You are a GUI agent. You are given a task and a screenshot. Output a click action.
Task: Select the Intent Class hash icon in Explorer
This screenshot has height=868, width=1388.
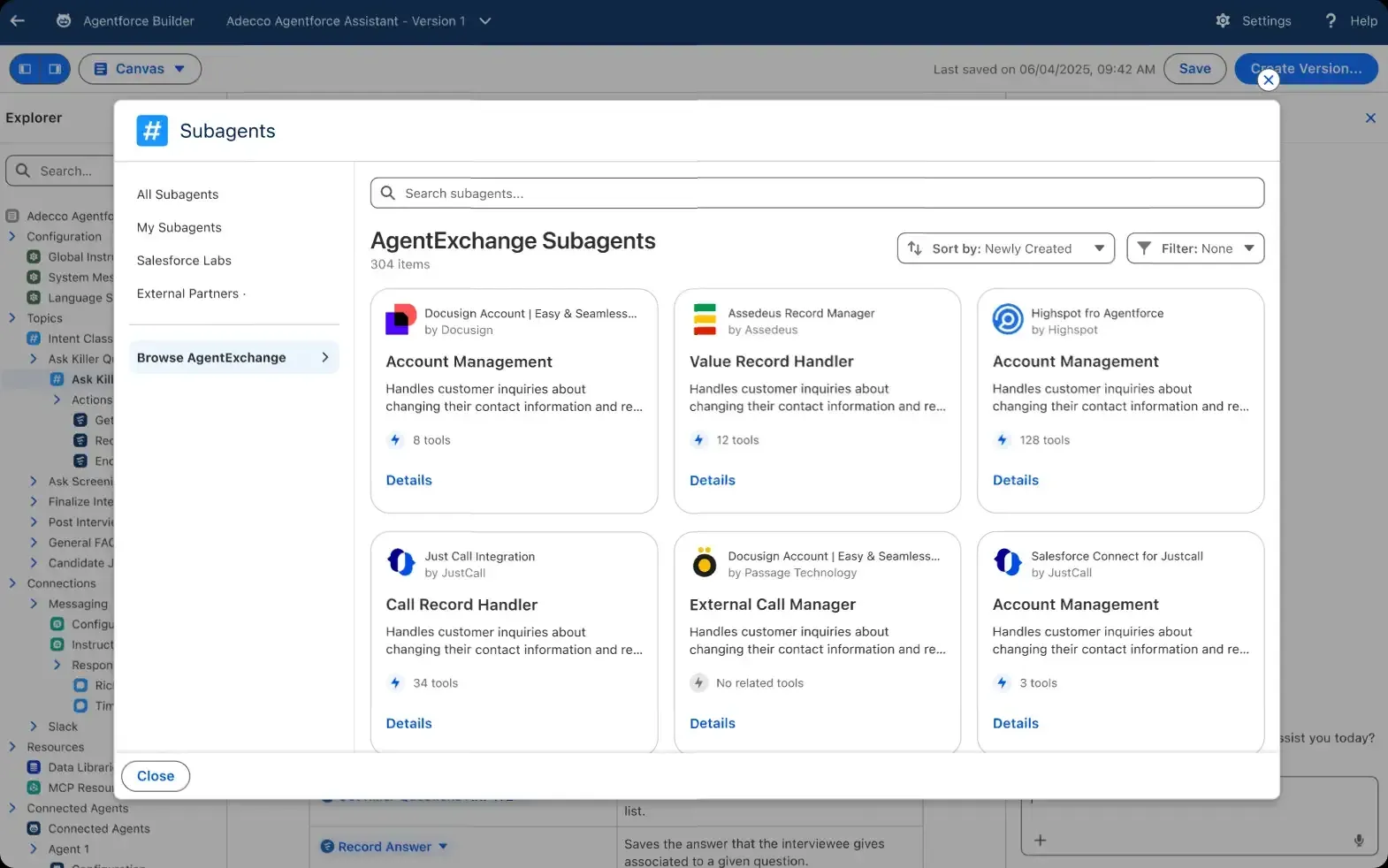click(34, 339)
